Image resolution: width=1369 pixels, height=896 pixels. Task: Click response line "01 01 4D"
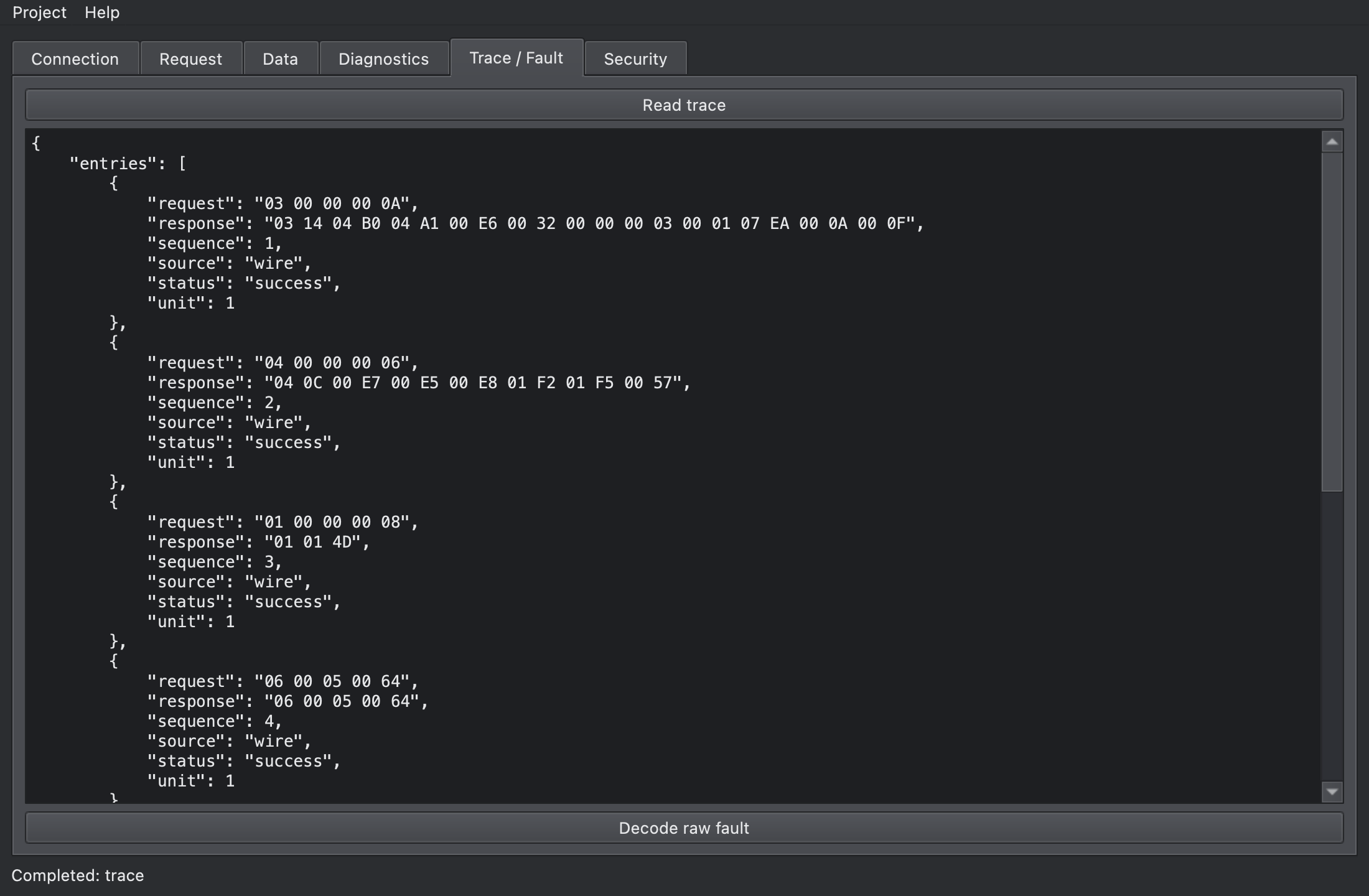(259, 542)
